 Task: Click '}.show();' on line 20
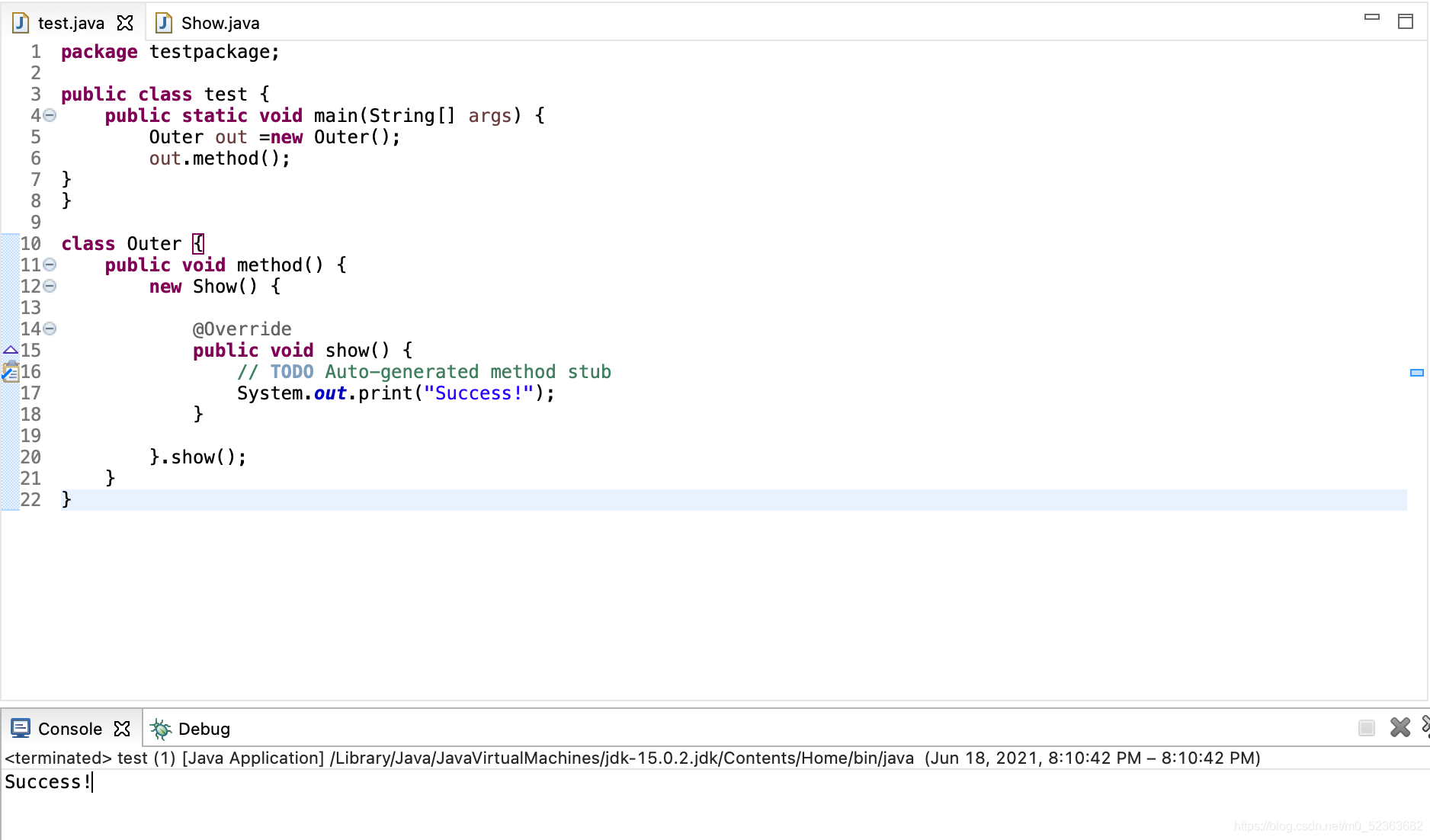(x=198, y=457)
